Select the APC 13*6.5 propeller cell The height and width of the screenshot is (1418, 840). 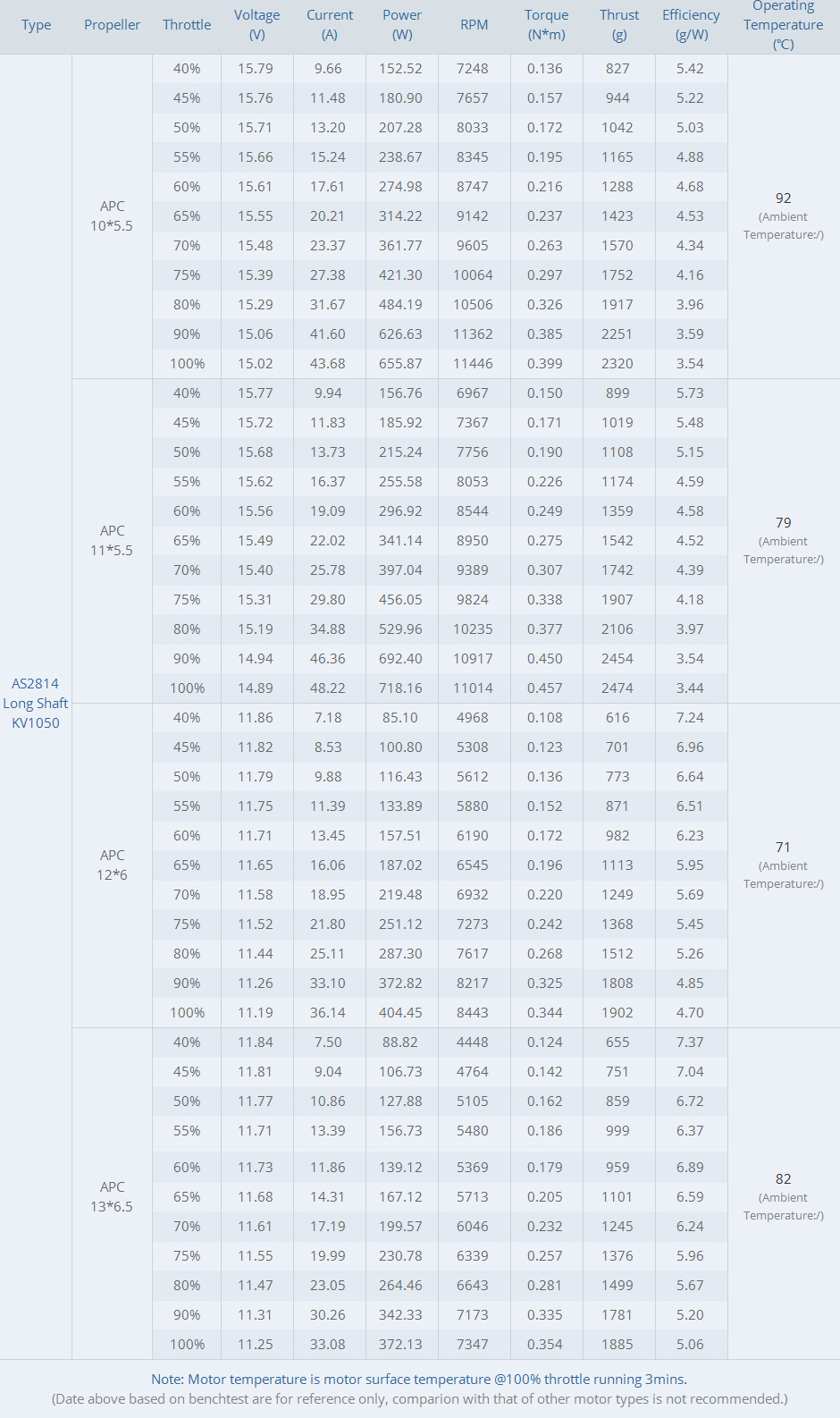(x=112, y=1196)
